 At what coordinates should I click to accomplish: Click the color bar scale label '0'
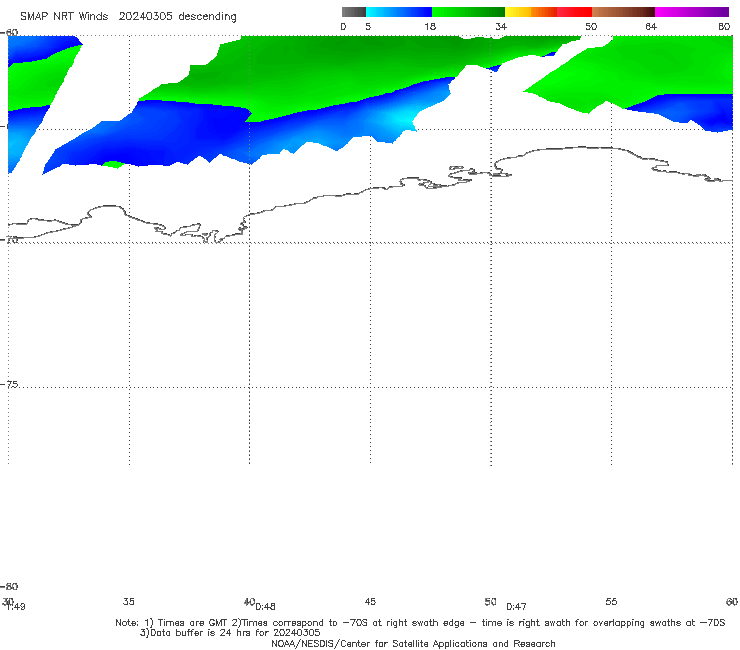coord(344,27)
